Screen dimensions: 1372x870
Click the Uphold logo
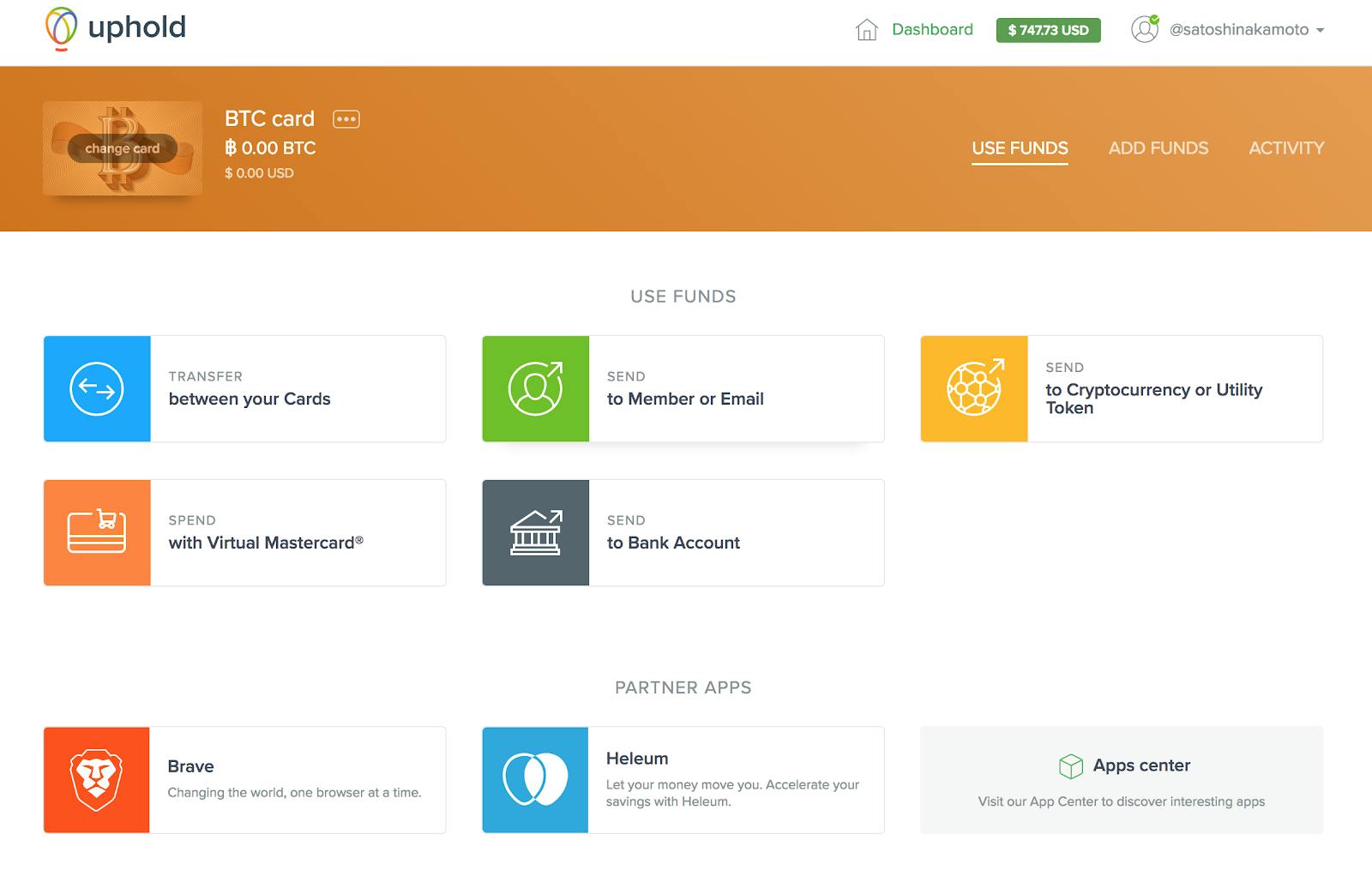click(x=115, y=28)
